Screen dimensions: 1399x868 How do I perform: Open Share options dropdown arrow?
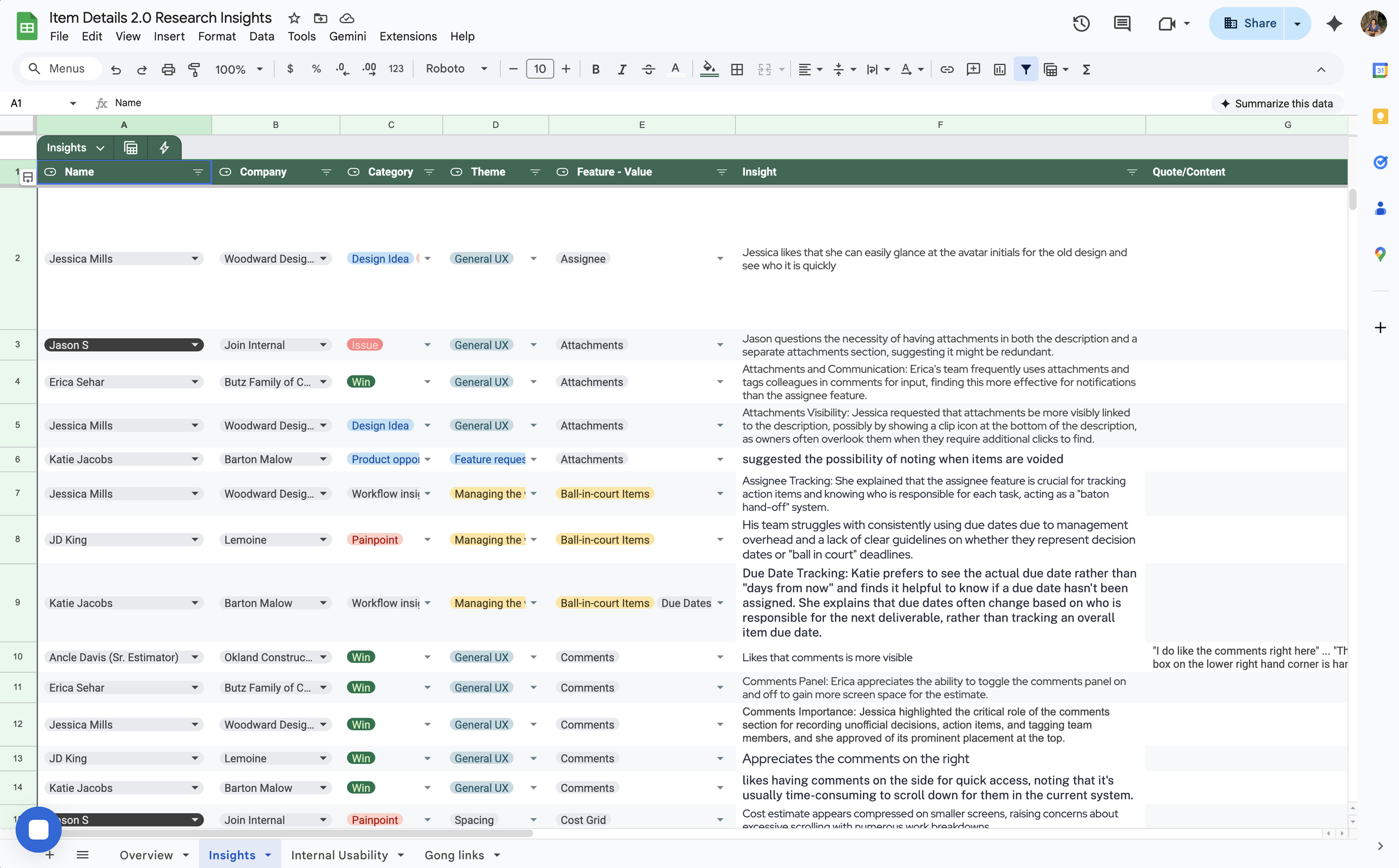1297,23
